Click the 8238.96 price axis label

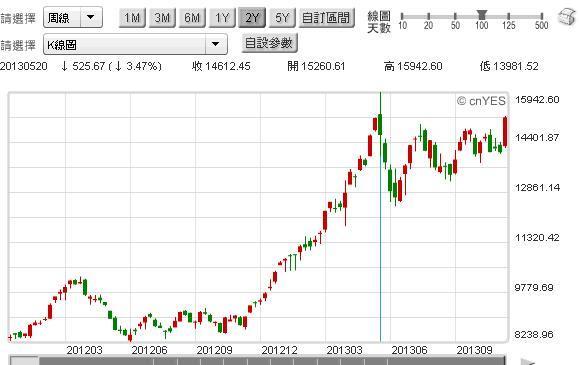click(x=534, y=335)
